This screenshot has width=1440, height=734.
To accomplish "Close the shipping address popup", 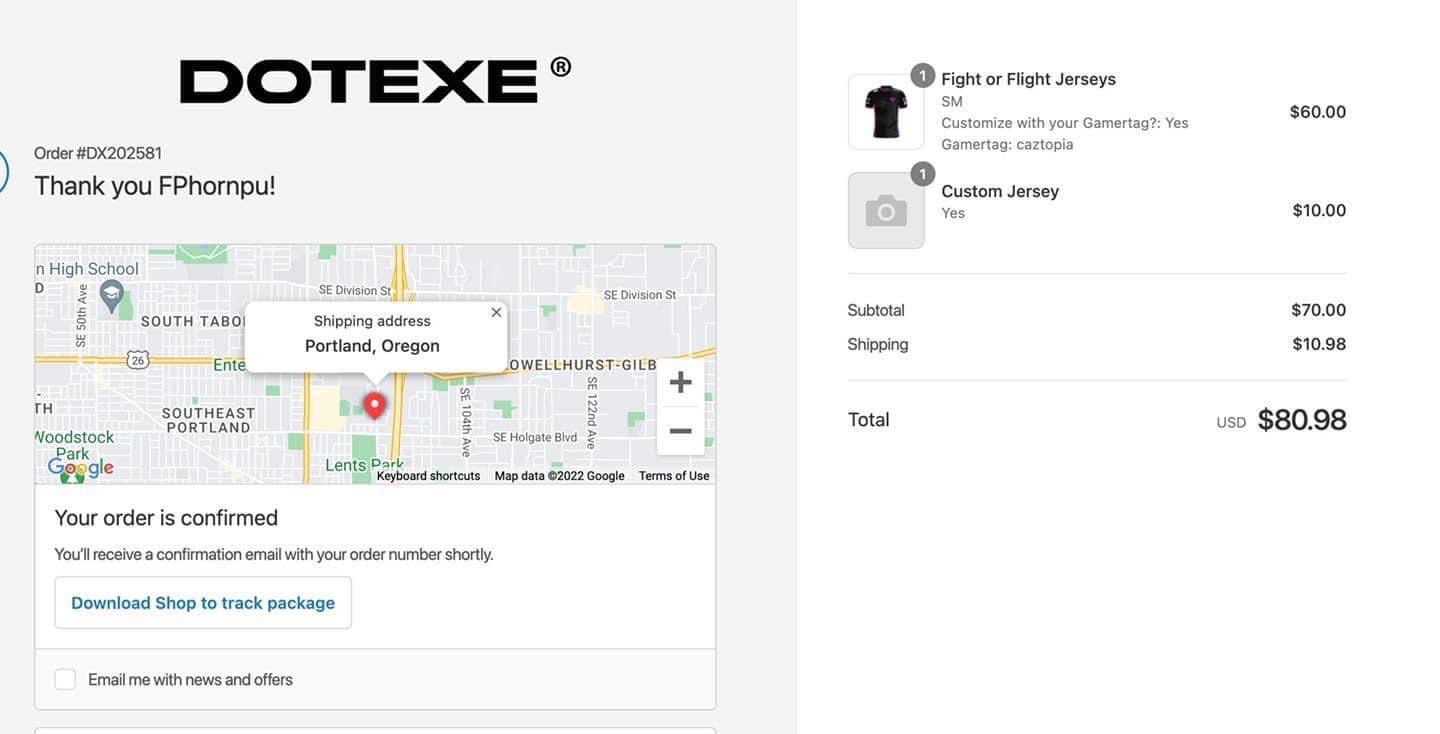I will pyautogui.click(x=496, y=313).
